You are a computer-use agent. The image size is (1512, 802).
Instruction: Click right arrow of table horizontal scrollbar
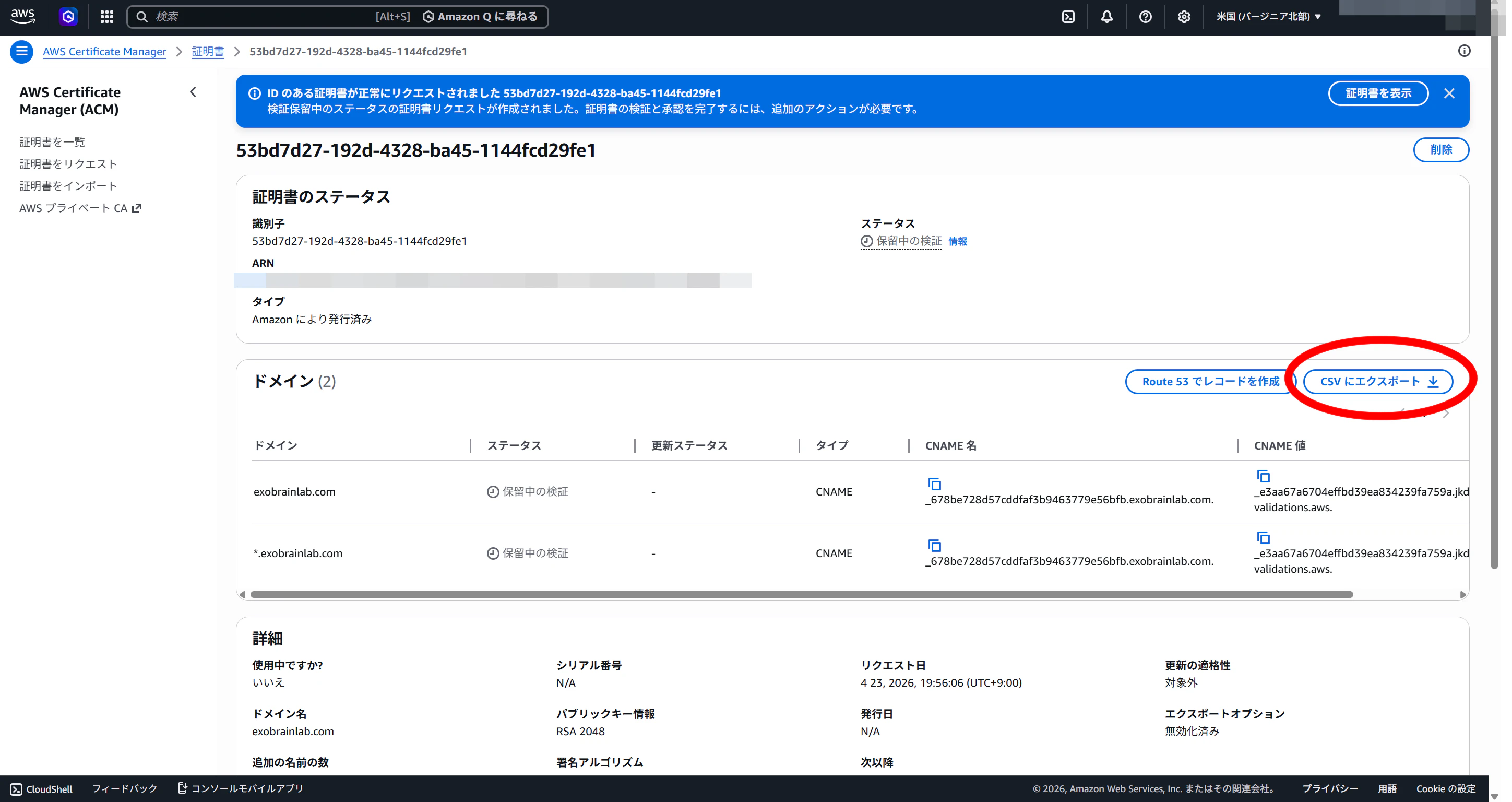point(1462,594)
